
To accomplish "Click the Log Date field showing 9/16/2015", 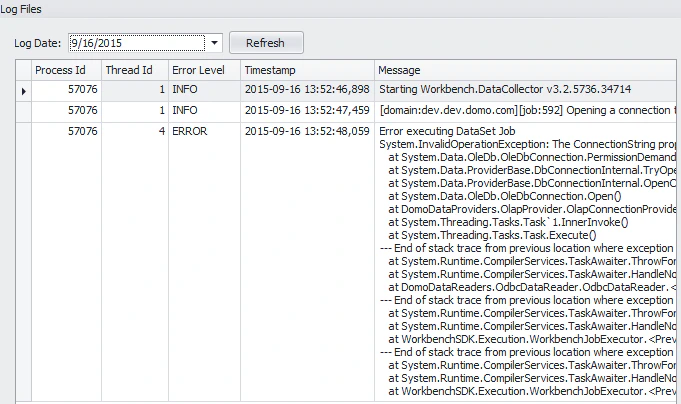I will pos(137,43).
